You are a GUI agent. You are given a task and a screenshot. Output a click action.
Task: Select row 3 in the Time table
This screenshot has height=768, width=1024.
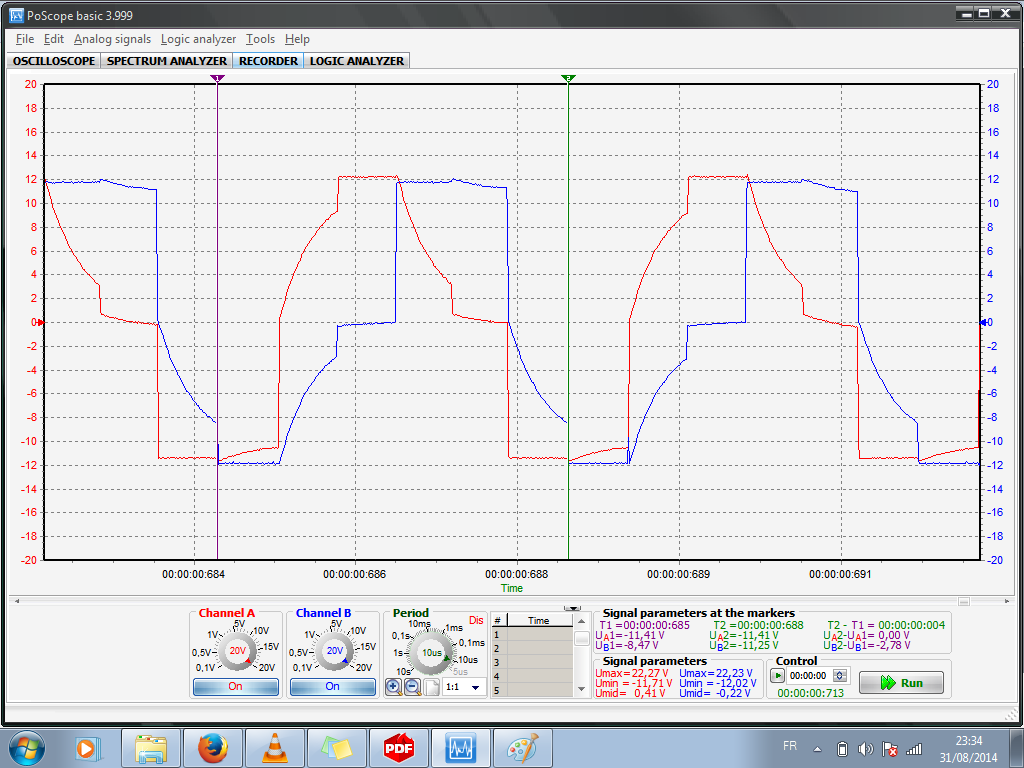534,662
